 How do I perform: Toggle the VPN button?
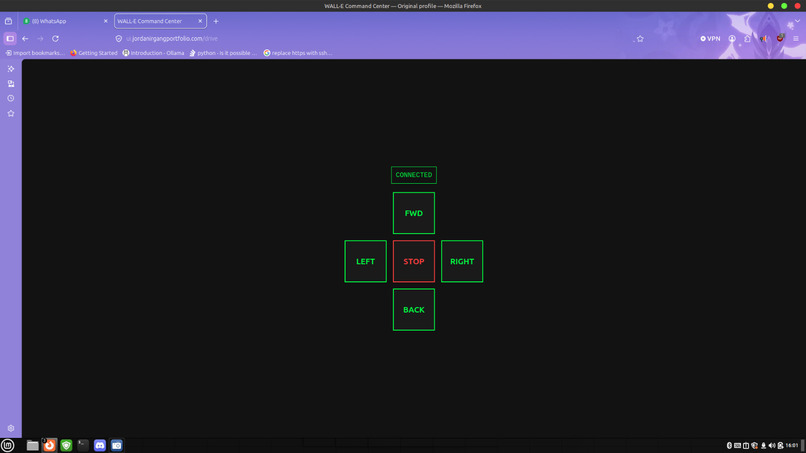click(710, 39)
